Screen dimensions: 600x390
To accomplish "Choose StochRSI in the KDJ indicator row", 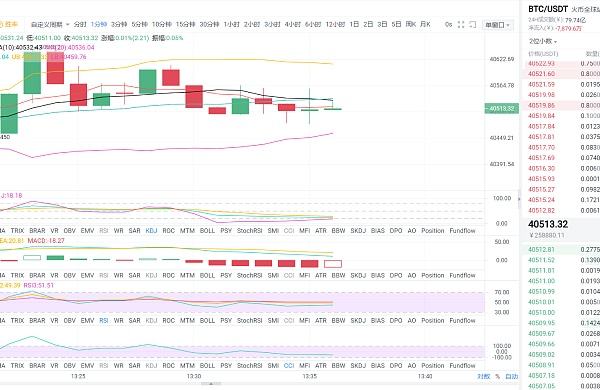I will [249, 231].
